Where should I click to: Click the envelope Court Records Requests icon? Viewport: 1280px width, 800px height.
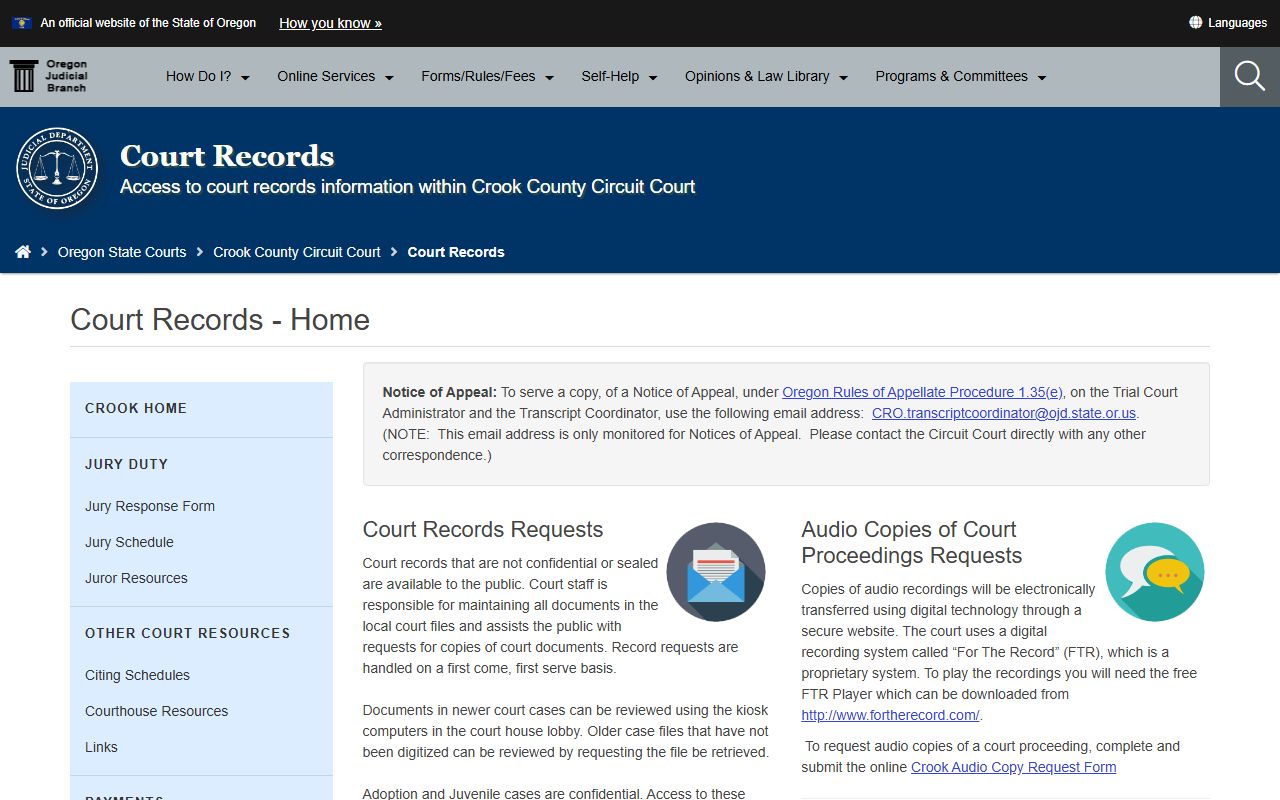click(716, 572)
